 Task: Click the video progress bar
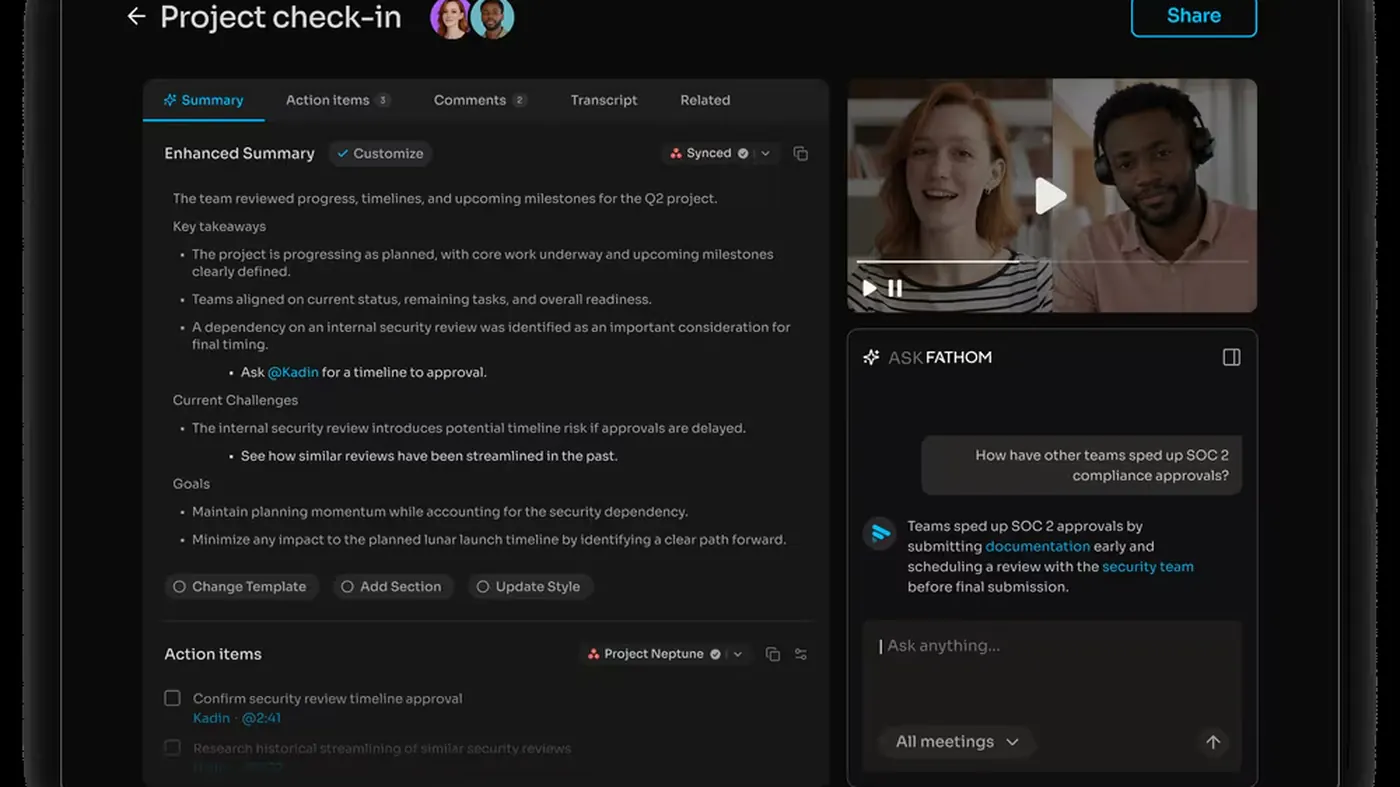point(1052,262)
